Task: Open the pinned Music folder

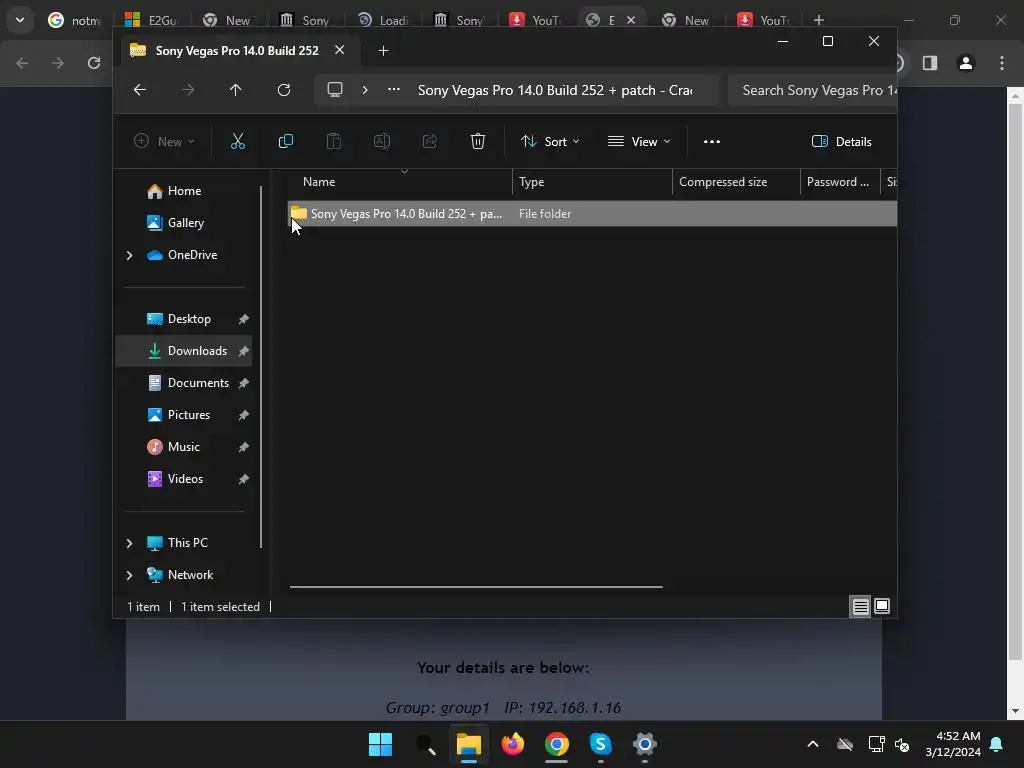Action: click(184, 447)
